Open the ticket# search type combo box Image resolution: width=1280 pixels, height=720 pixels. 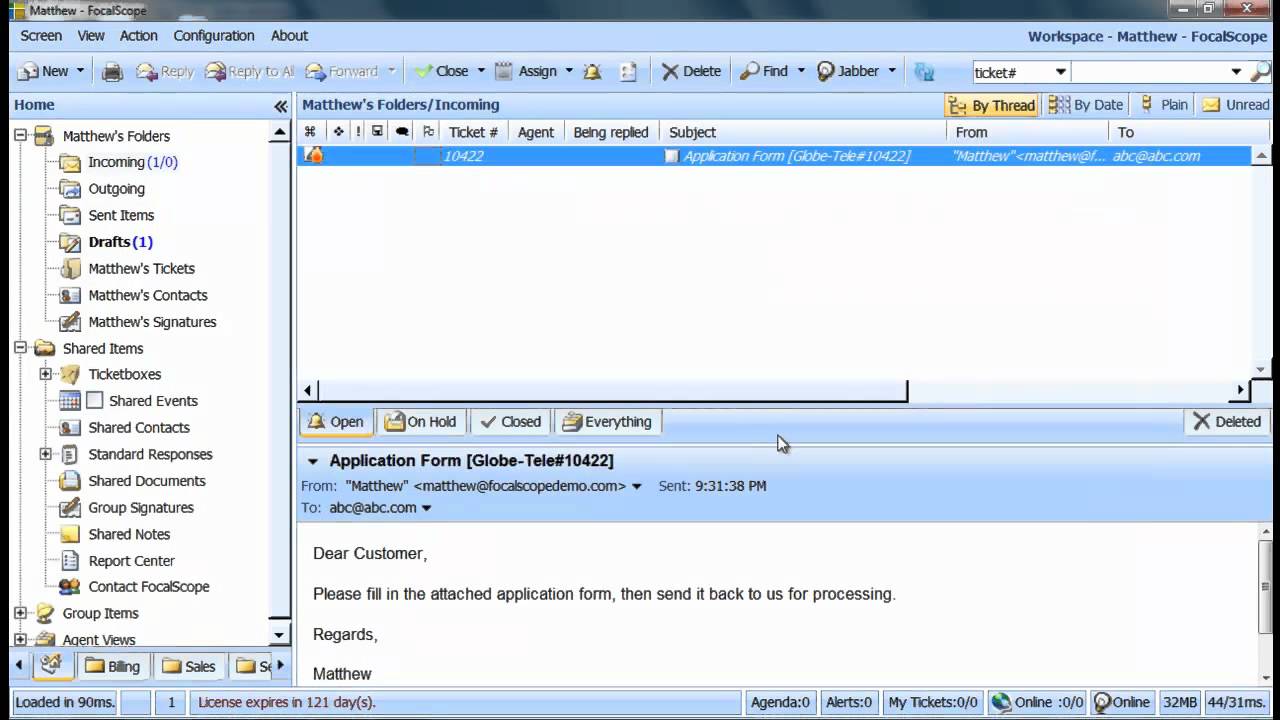coord(1021,72)
